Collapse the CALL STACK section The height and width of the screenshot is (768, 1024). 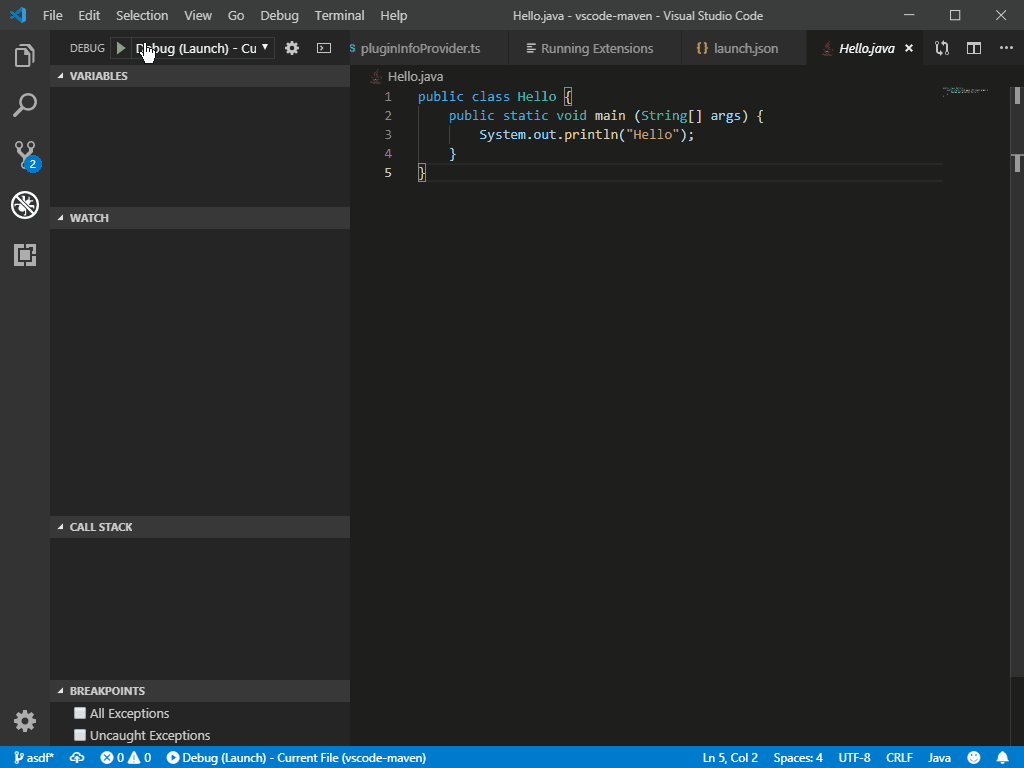pos(100,527)
